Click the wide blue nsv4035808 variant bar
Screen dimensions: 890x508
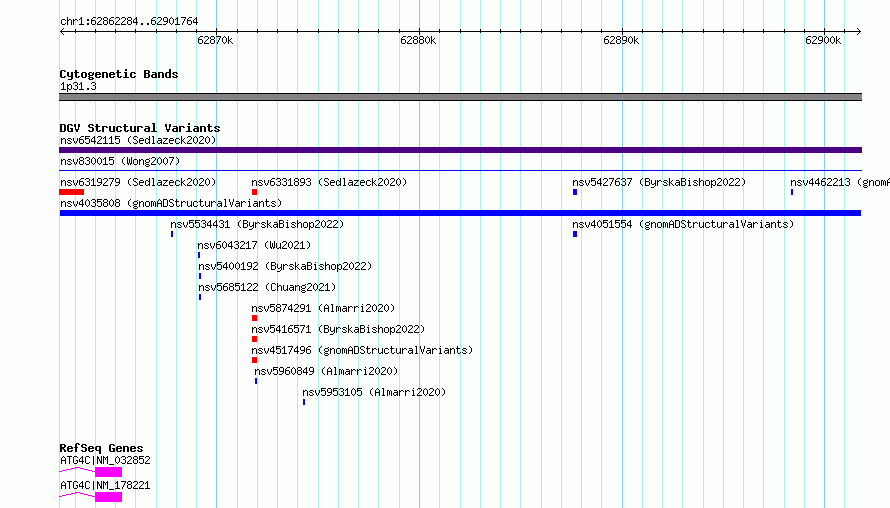pyautogui.click(x=460, y=213)
